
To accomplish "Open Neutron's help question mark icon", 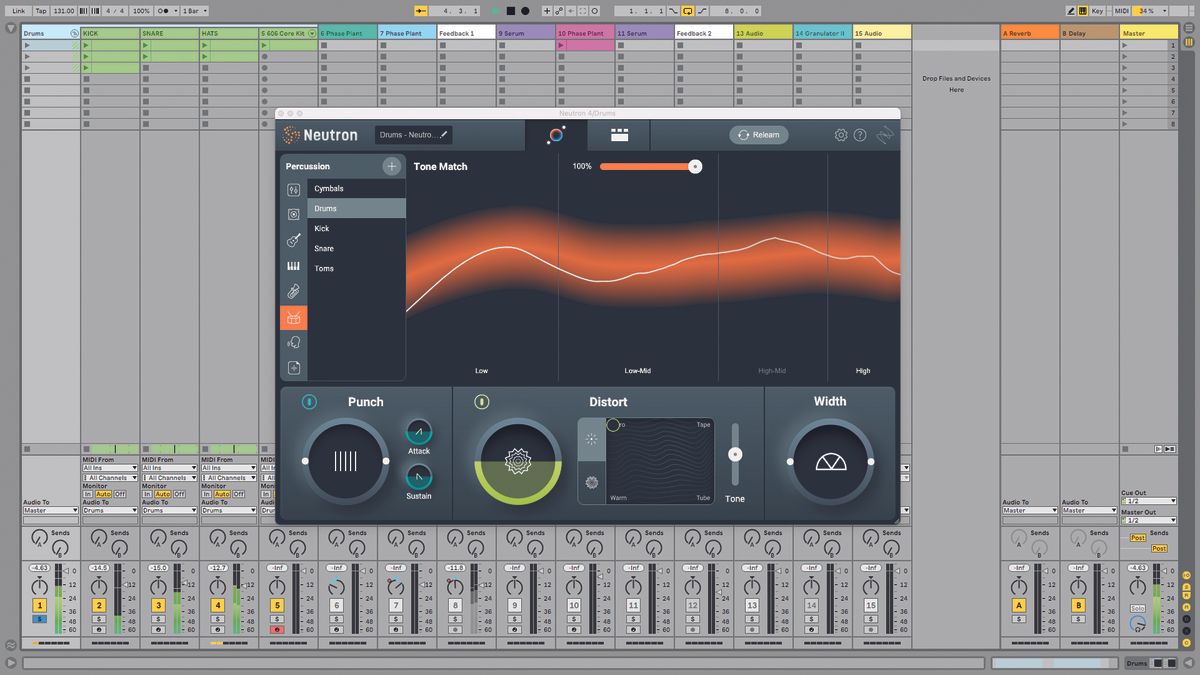I will coord(860,134).
